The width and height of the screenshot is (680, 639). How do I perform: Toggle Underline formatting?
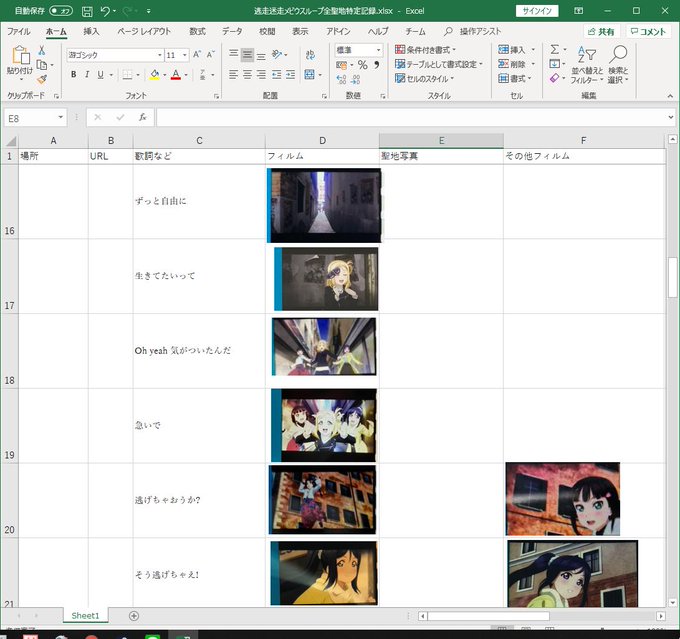click(101, 75)
